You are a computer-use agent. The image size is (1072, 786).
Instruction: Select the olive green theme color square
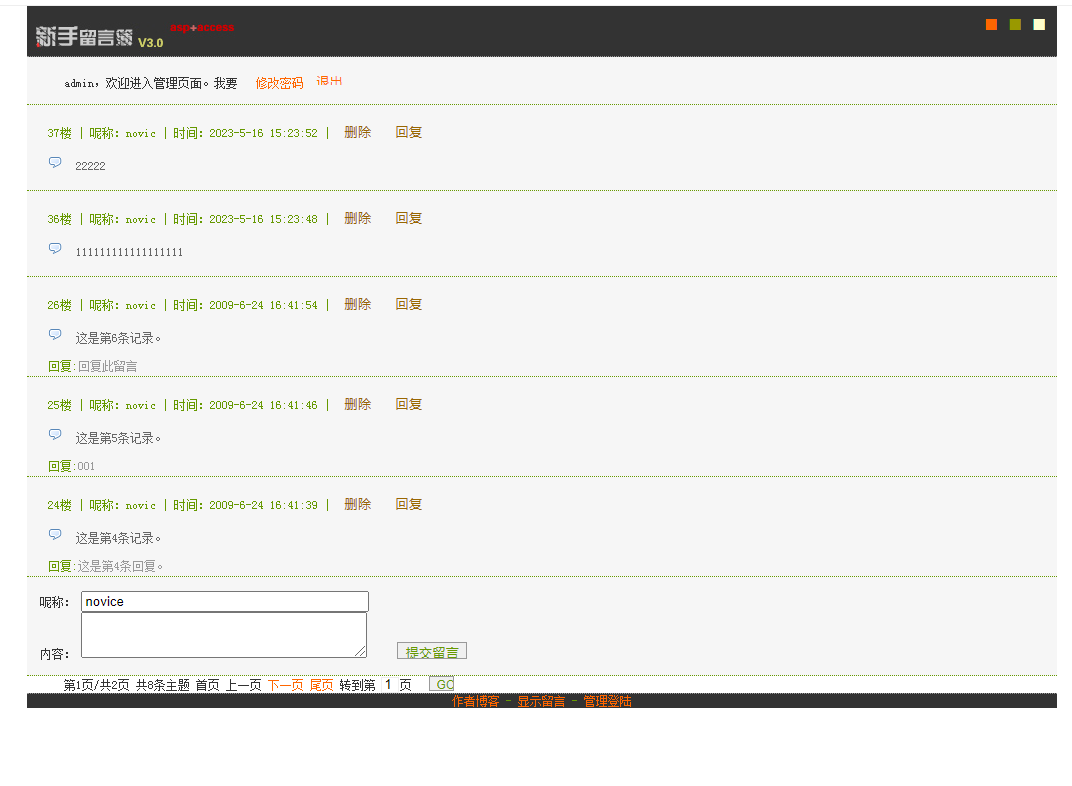1015,25
